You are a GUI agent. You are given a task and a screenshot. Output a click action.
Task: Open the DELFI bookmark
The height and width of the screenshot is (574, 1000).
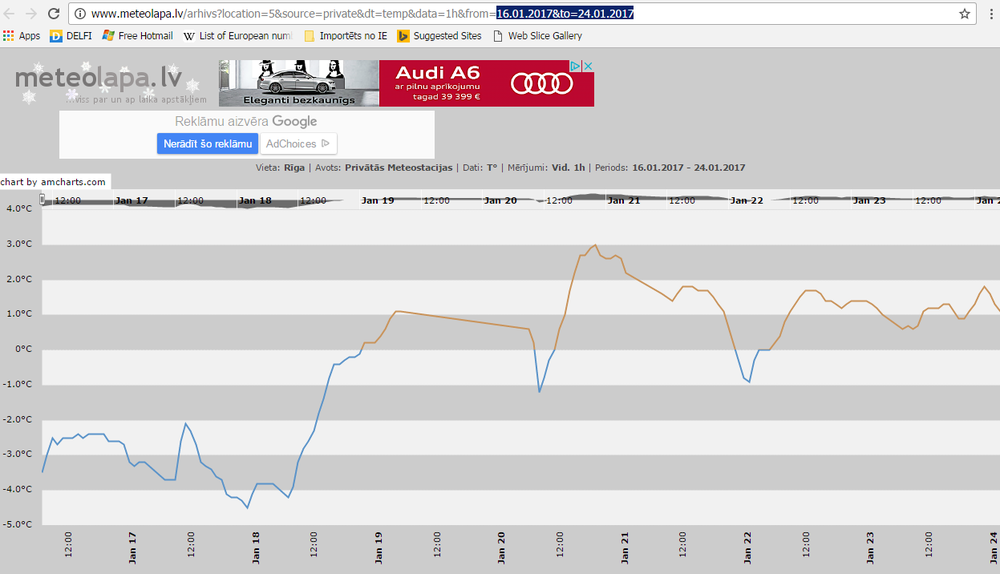[x=71, y=36]
